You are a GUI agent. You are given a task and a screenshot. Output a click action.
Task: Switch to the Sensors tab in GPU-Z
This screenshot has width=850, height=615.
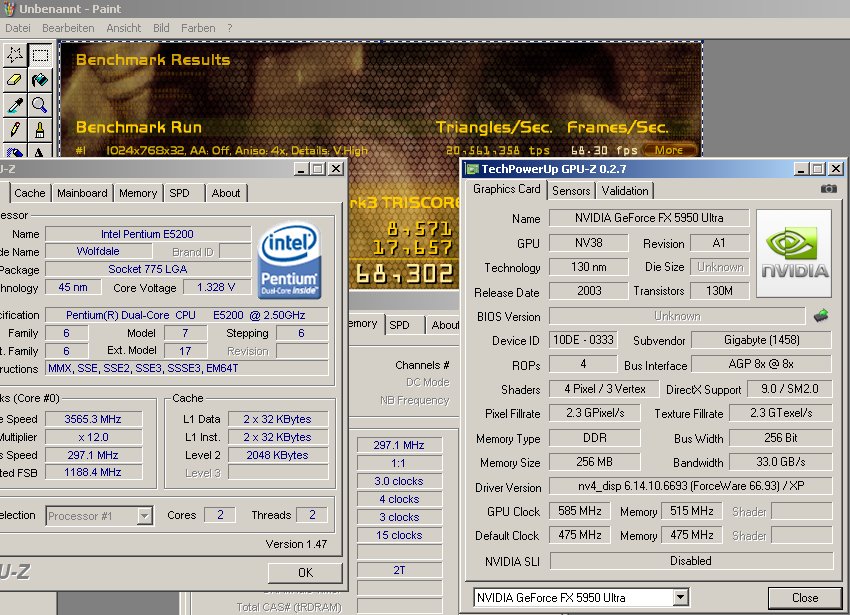click(571, 191)
